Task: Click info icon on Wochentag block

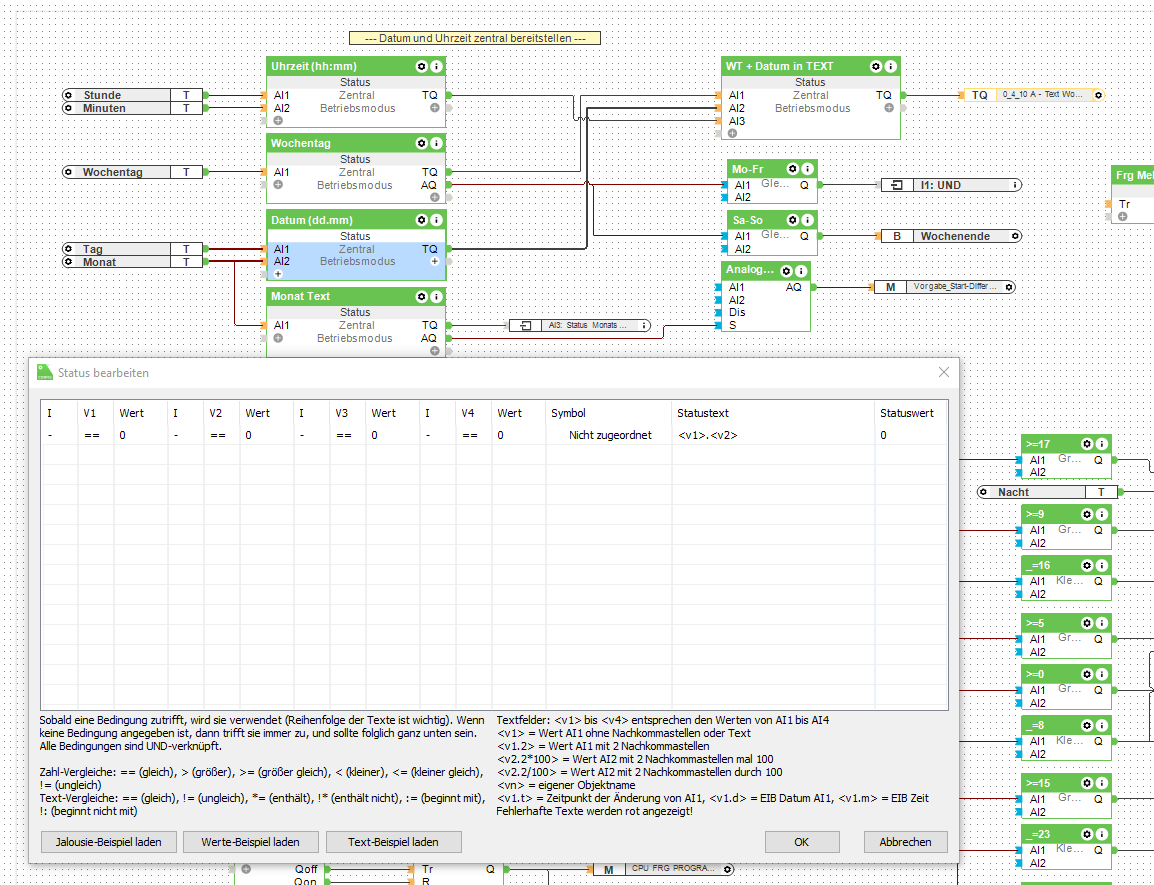Action: tap(435, 143)
